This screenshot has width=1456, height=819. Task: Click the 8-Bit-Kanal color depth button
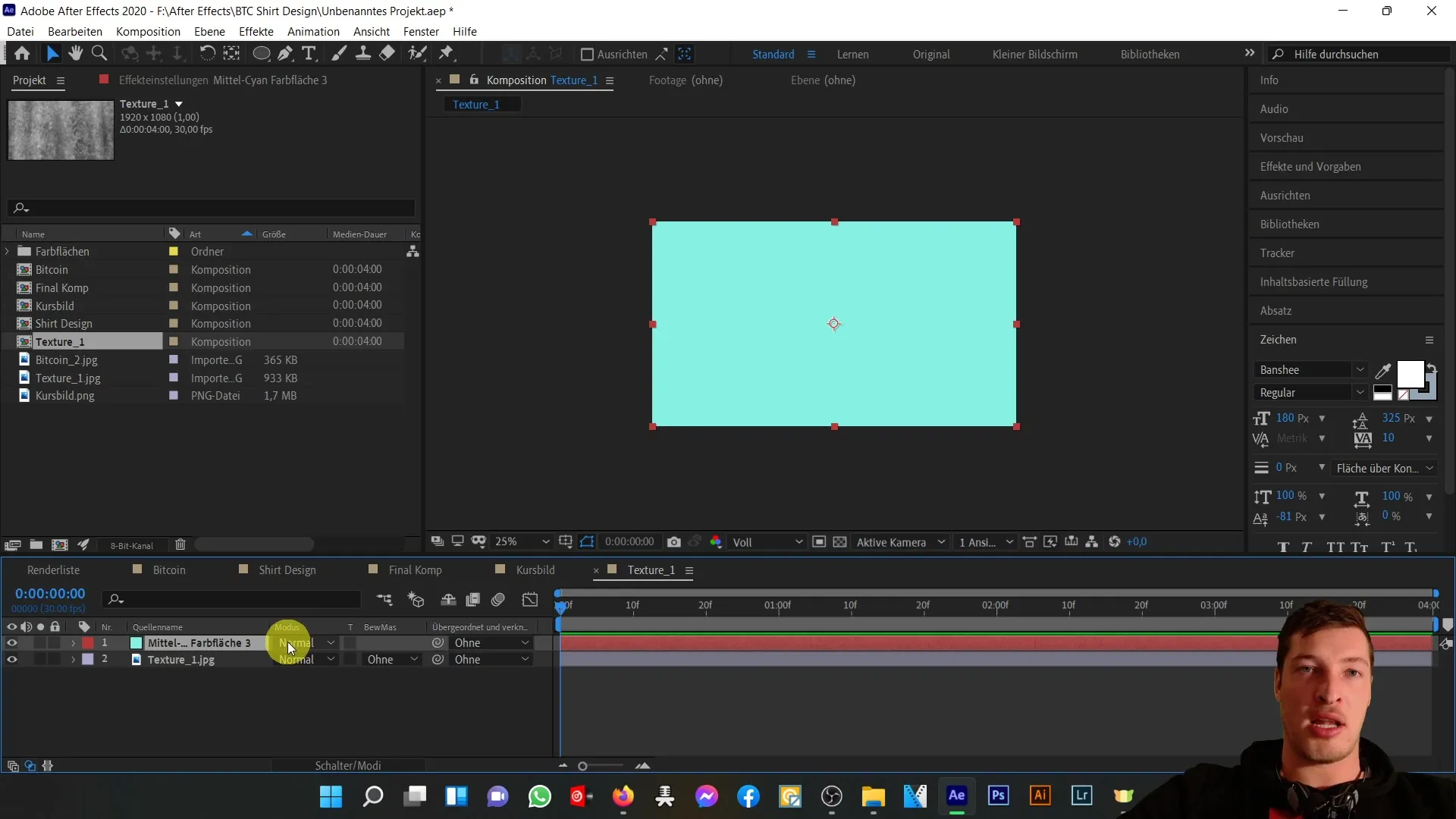point(132,545)
